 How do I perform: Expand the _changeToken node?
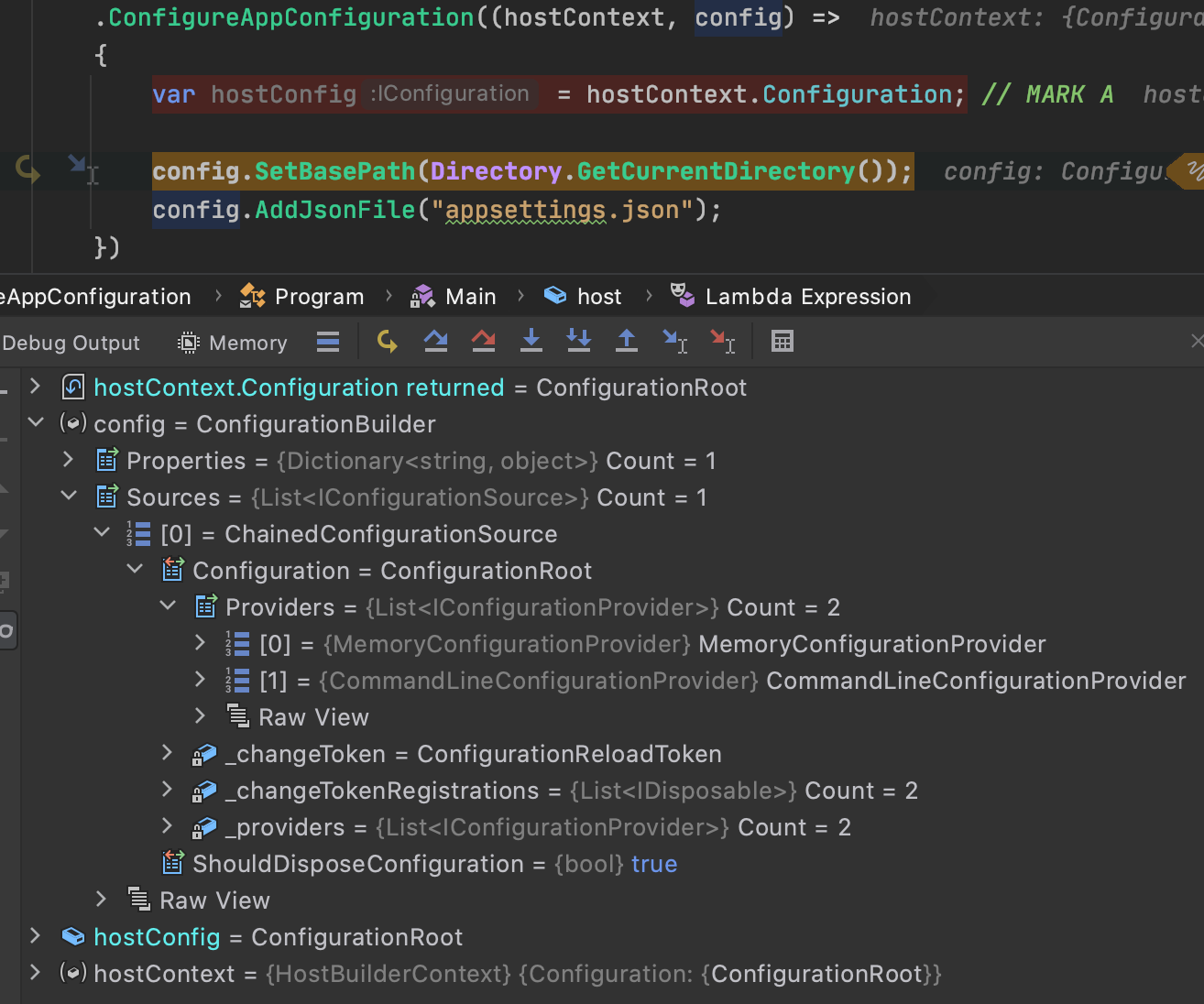168,753
